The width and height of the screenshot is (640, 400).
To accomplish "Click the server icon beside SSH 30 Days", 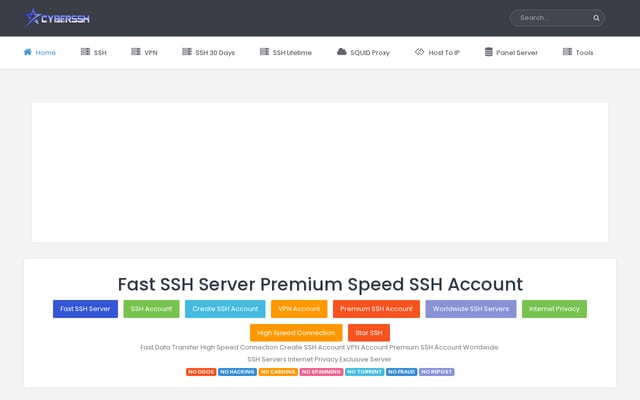I will point(187,52).
